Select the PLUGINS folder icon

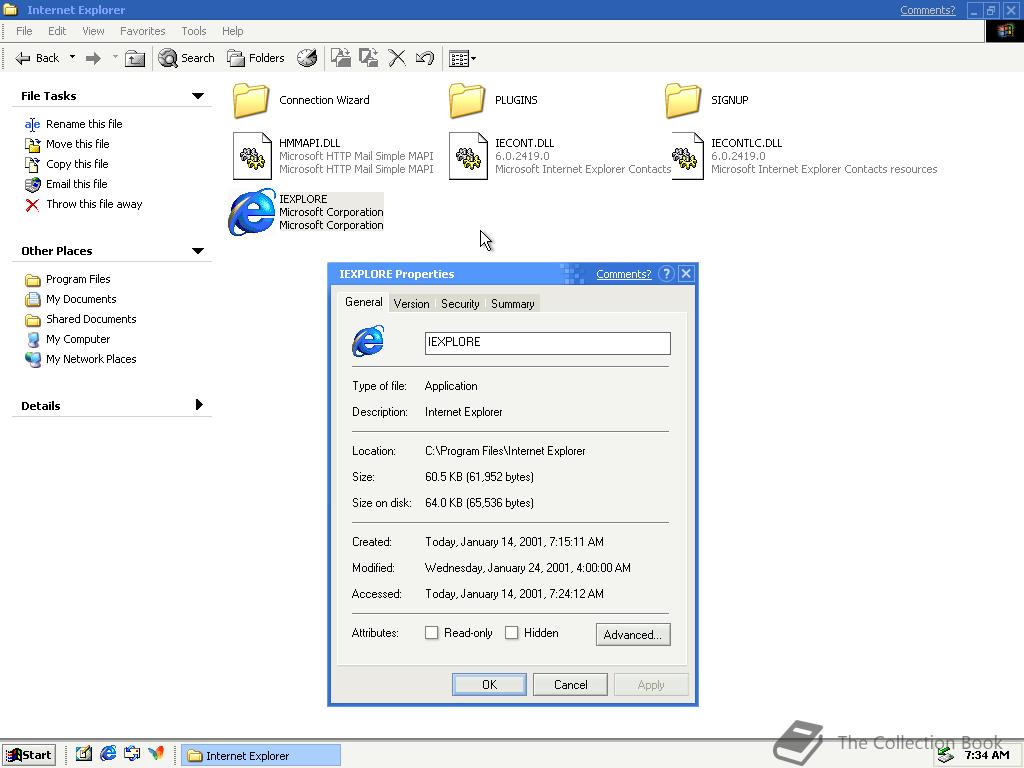click(x=467, y=100)
